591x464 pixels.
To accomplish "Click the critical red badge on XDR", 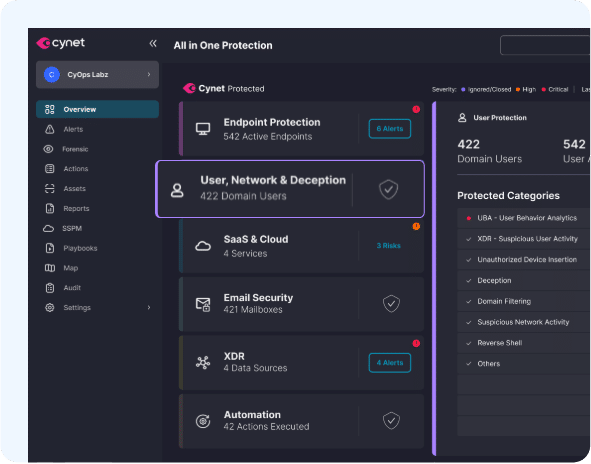I will 416,343.
